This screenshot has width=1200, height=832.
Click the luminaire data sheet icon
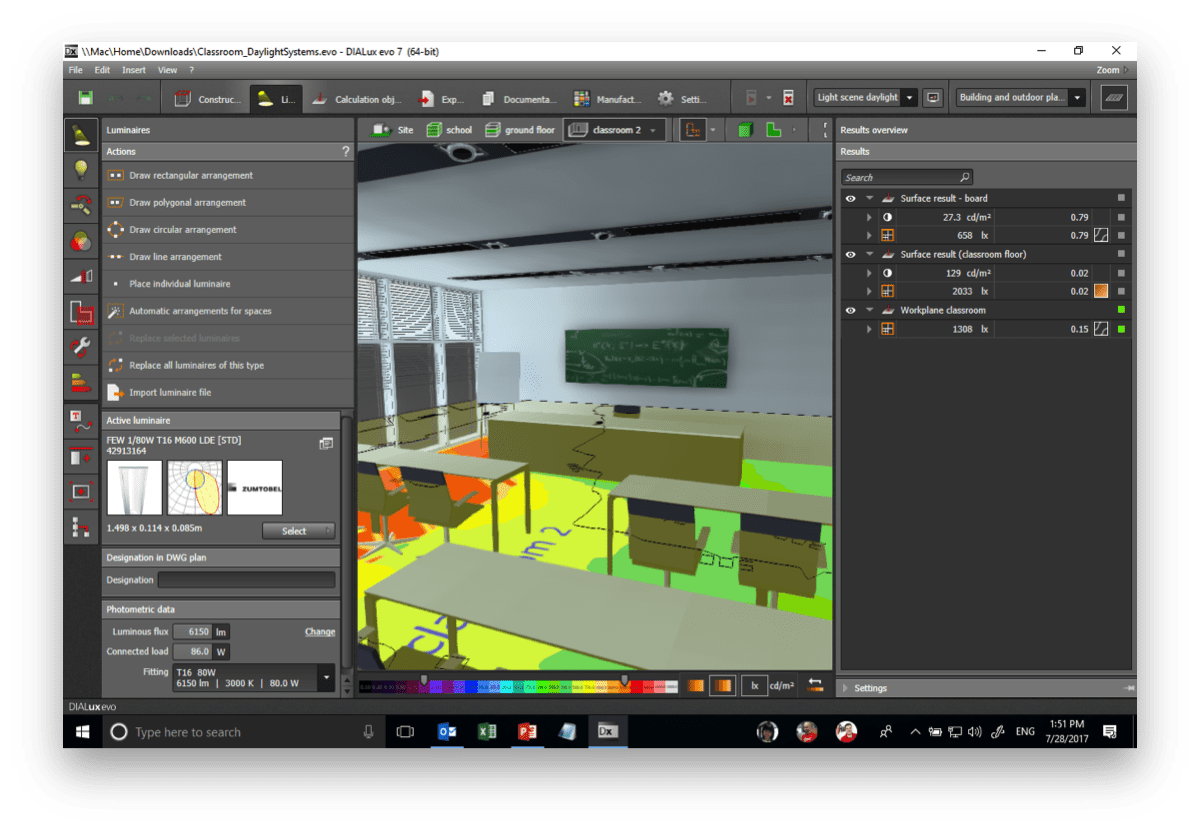pos(326,444)
